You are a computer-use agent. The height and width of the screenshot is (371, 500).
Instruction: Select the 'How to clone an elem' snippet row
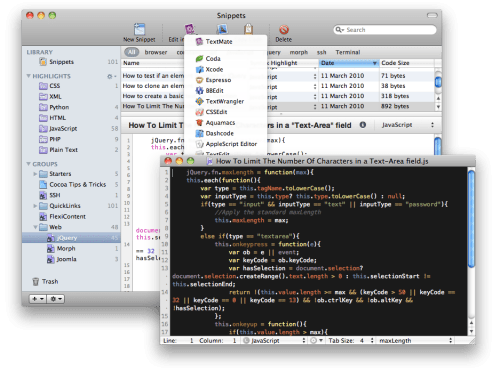(x=278, y=86)
